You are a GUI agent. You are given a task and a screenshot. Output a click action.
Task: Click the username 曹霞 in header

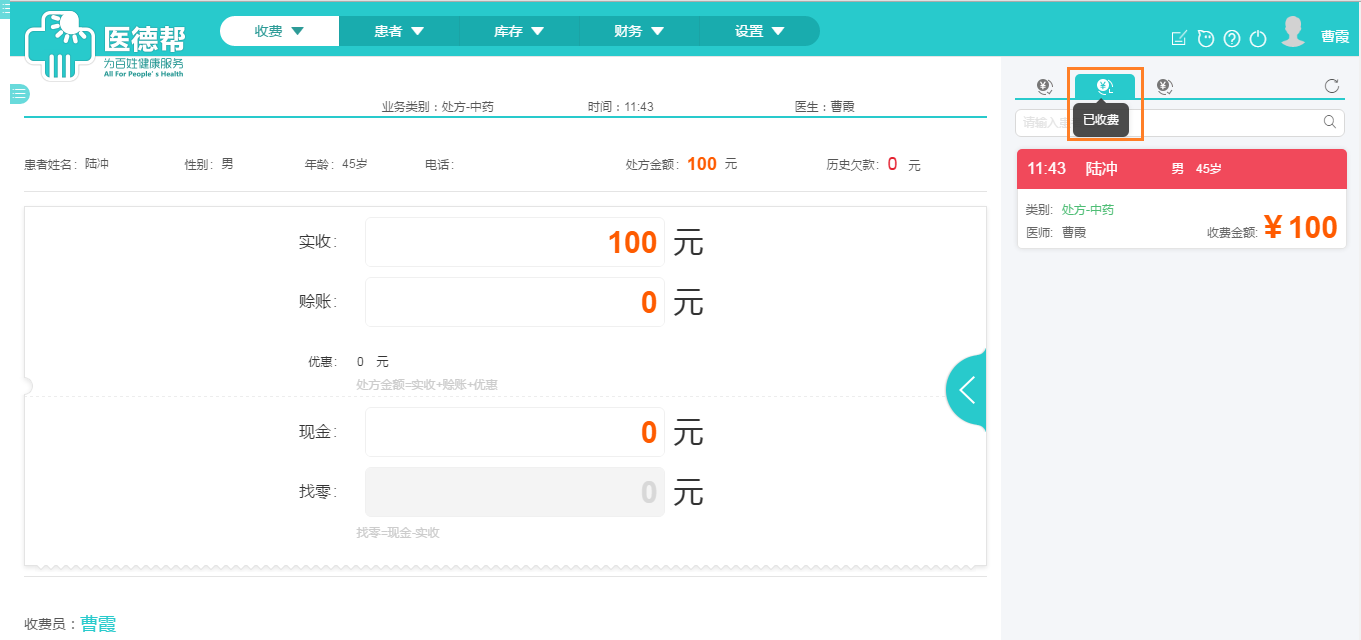(x=1335, y=36)
